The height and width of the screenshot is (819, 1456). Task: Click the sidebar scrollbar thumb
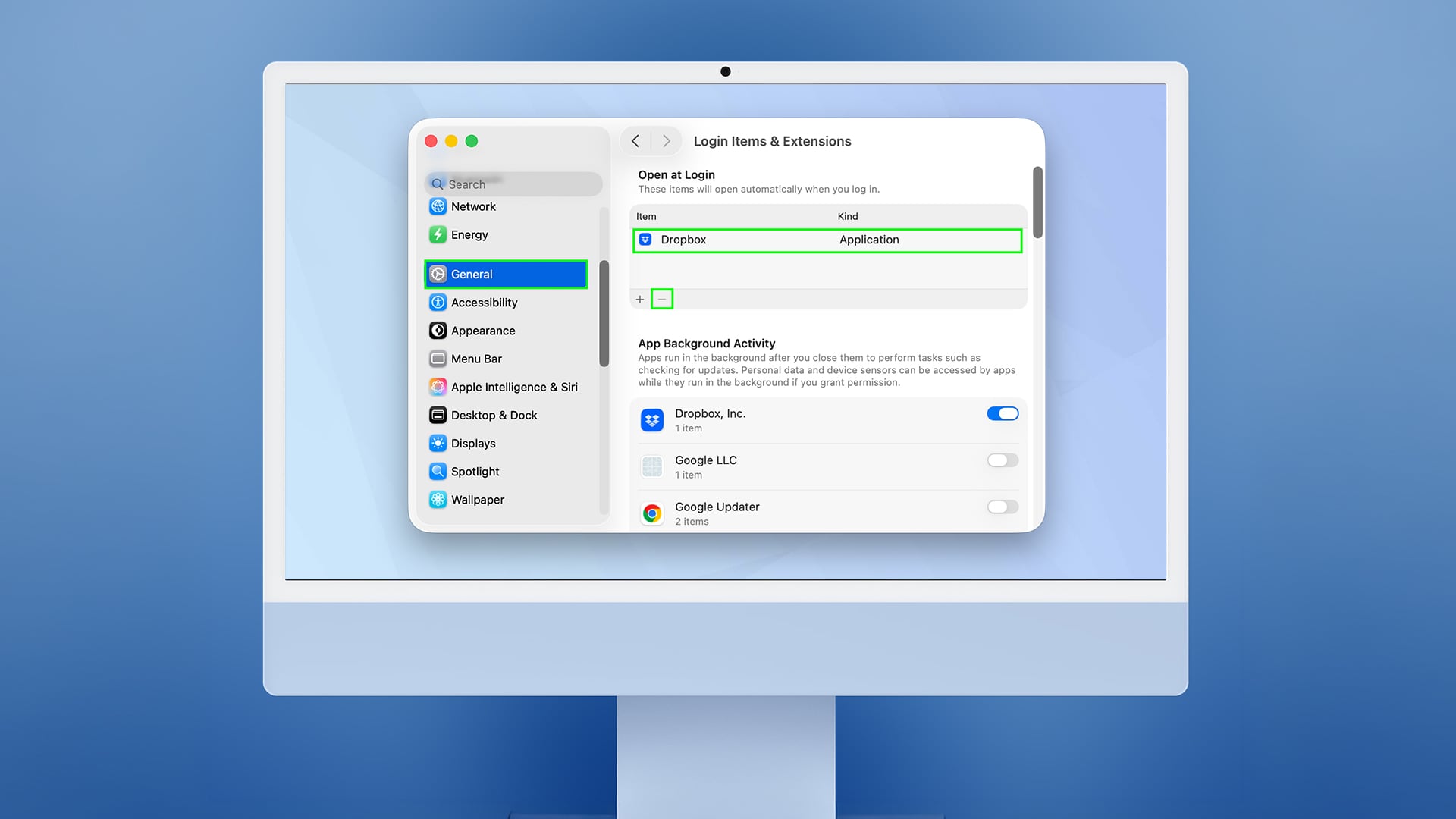pyautogui.click(x=604, y=313)
